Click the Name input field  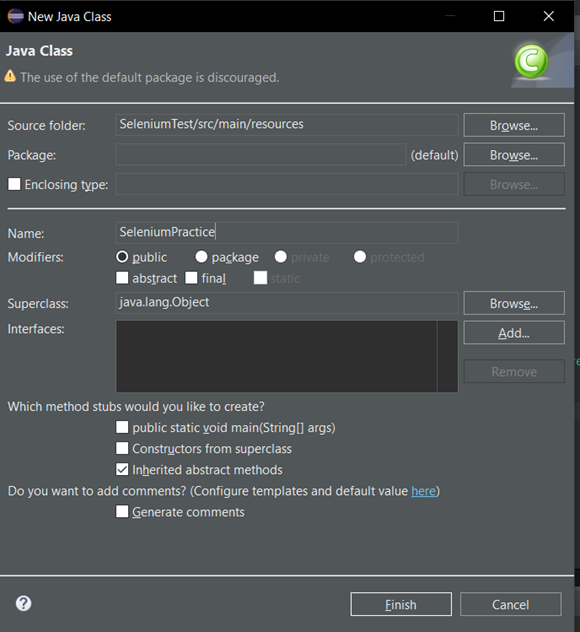point(287,233)
